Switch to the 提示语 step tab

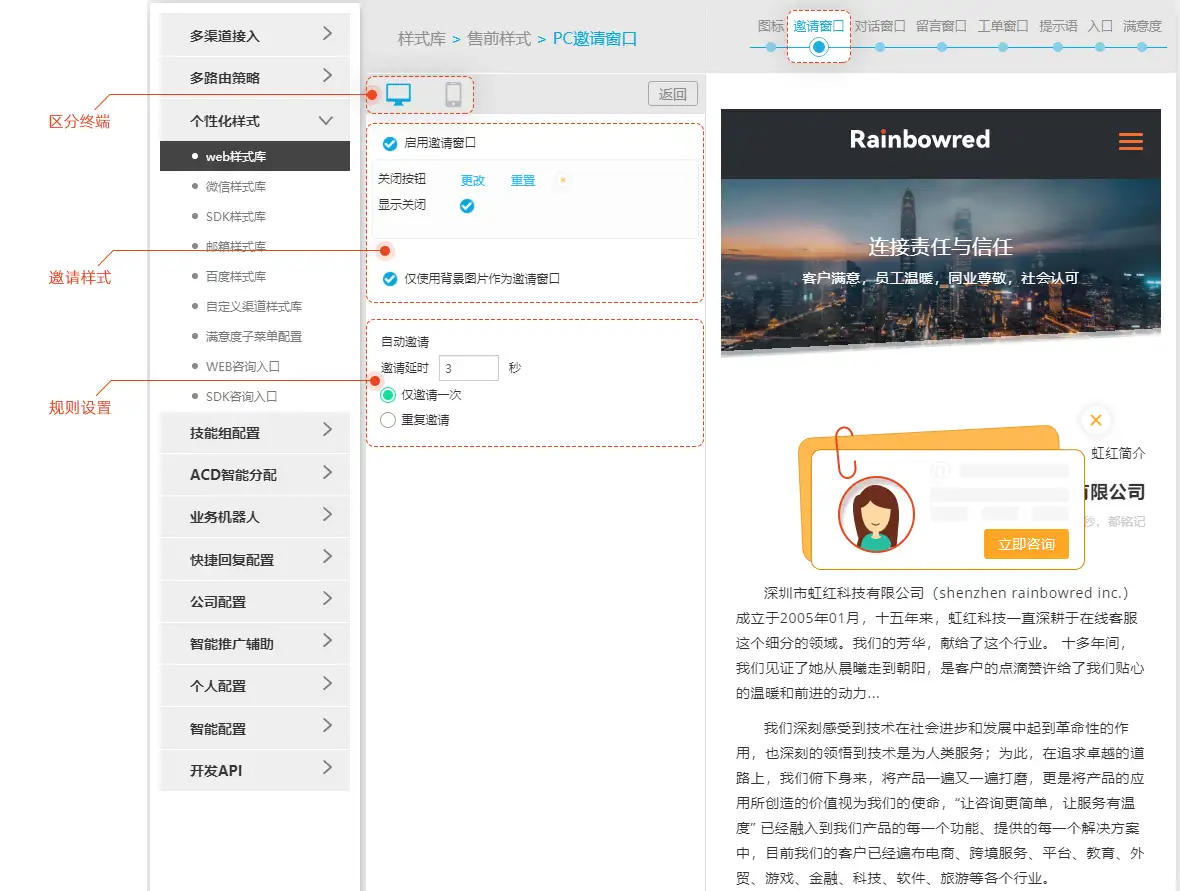pos(1058,27)
